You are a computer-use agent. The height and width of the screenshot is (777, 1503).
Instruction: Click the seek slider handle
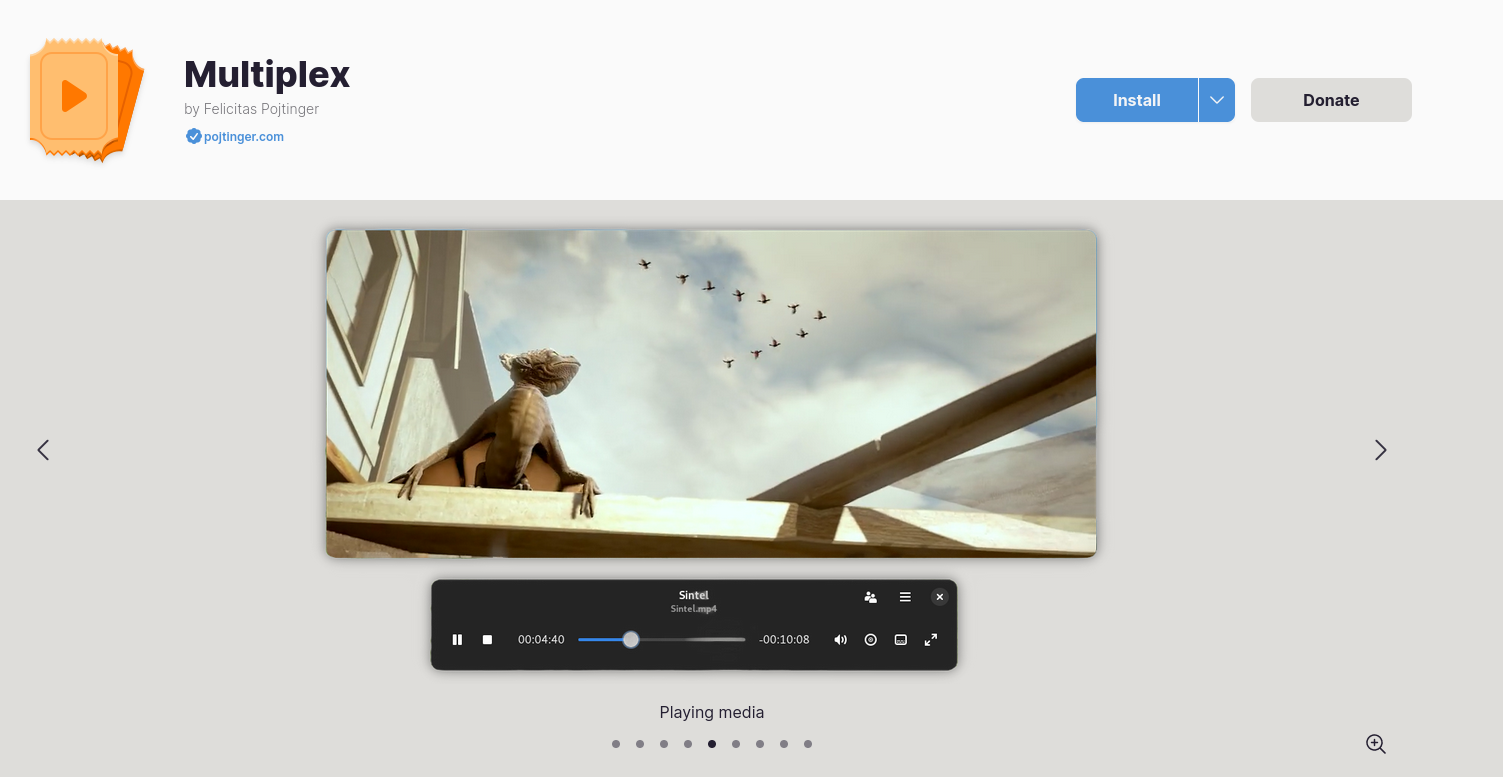[x=631, y=640]
